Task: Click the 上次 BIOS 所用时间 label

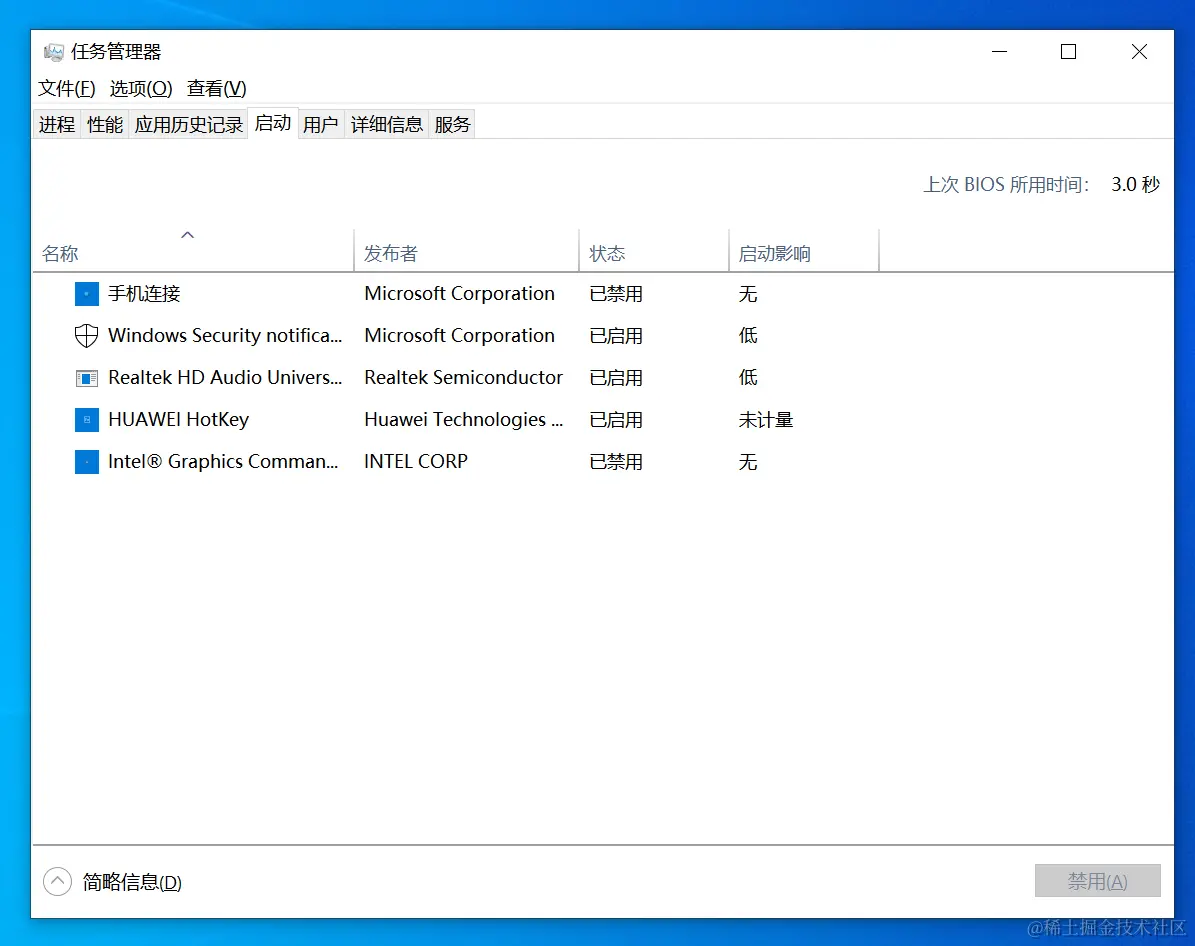Action: [1006, 184]
